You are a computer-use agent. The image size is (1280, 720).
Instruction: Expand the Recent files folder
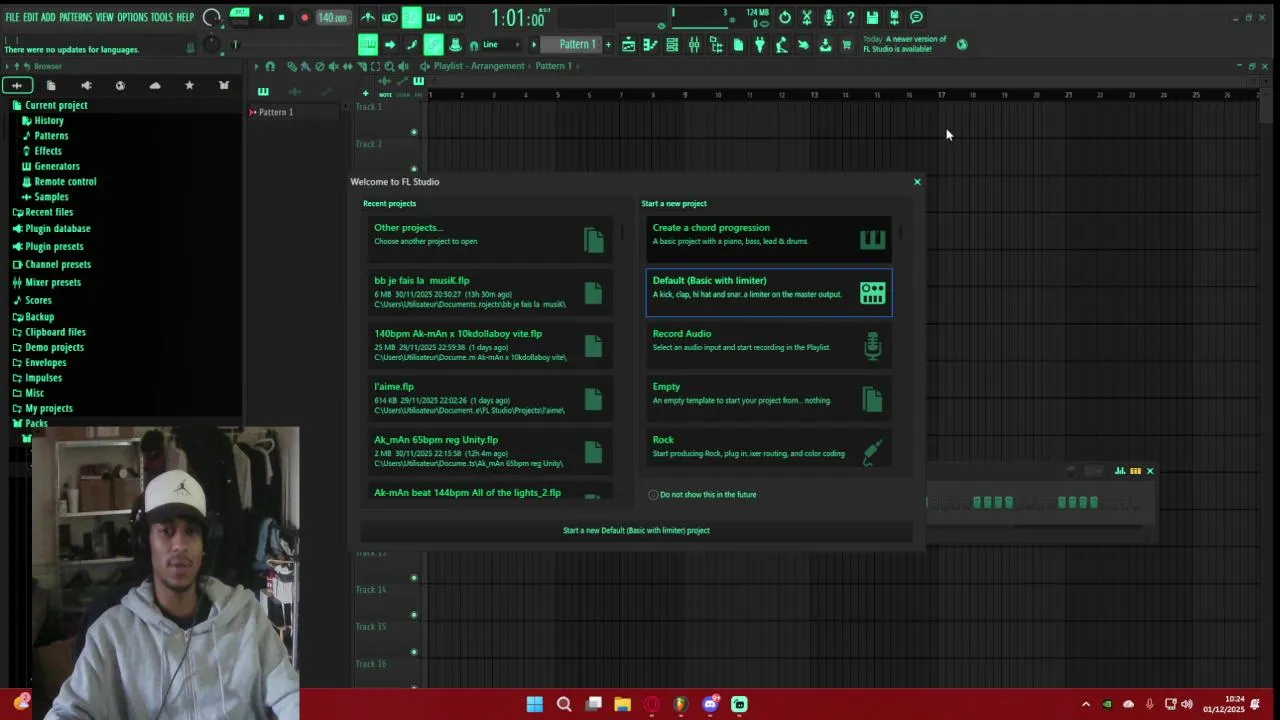(x=49, y=212)
